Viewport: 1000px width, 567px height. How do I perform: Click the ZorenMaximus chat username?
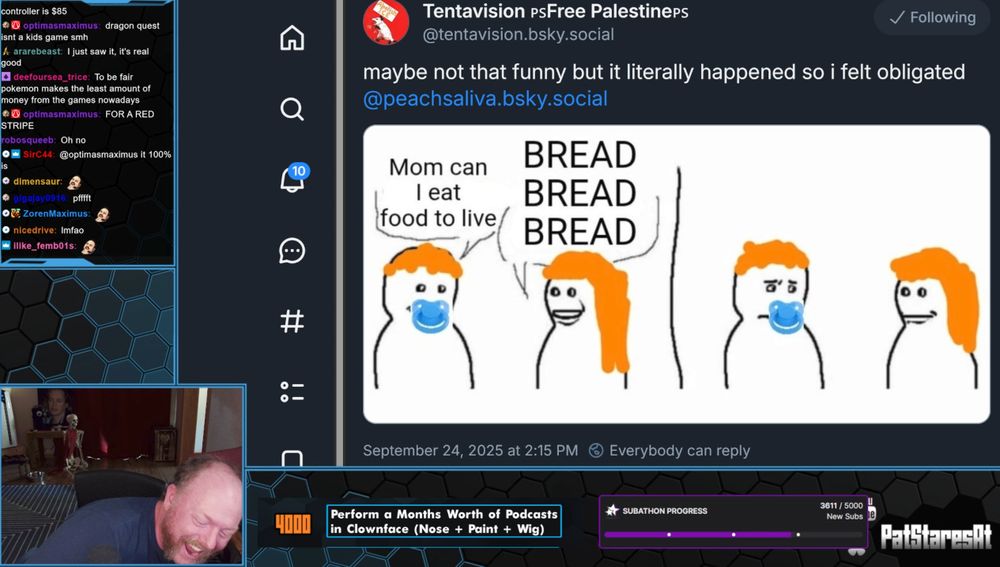point(55,214)
